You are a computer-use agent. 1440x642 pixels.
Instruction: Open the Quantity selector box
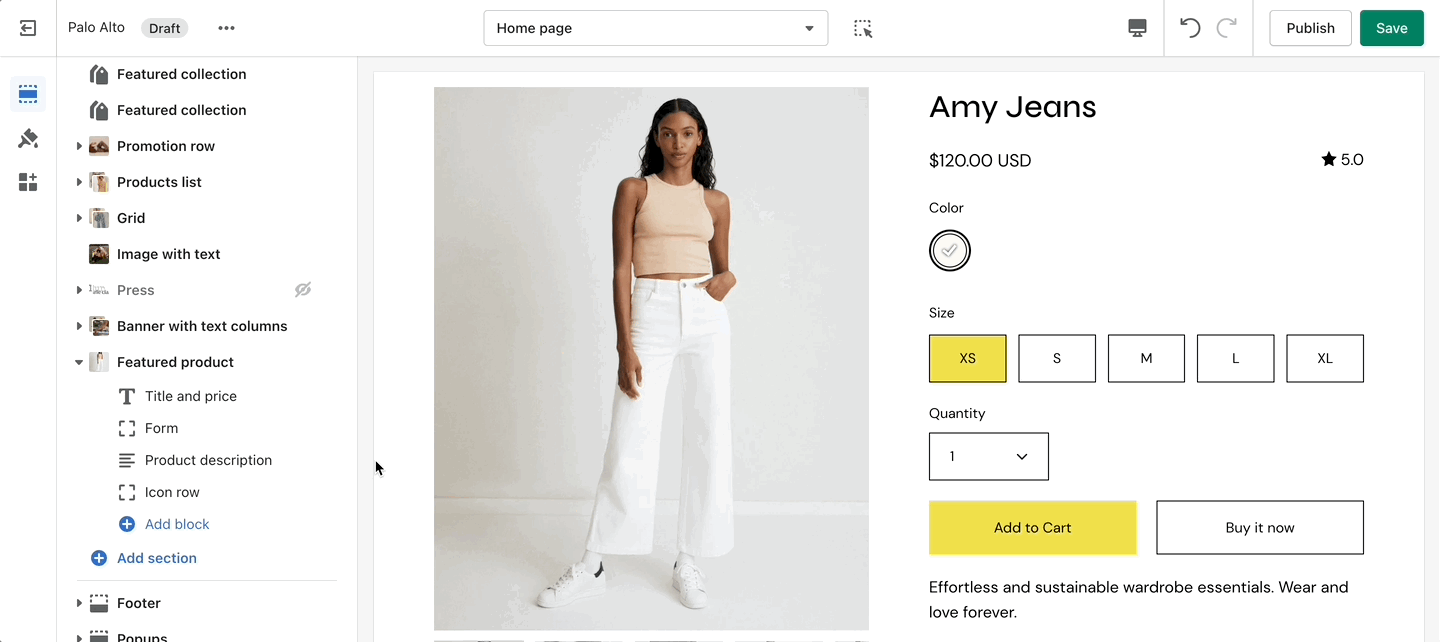[988, 456]
